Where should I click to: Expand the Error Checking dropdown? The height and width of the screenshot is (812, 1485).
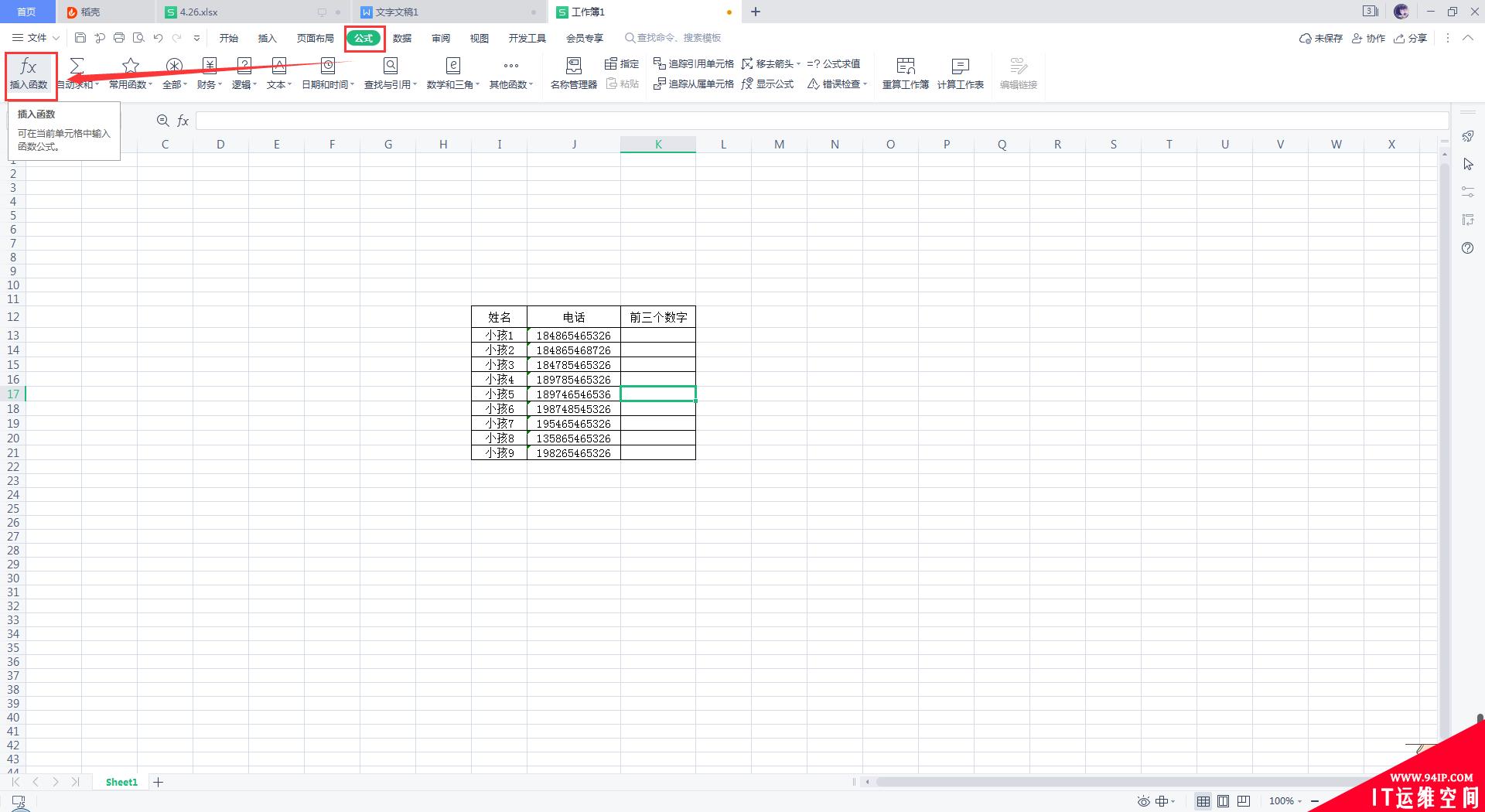click(865, 84)
